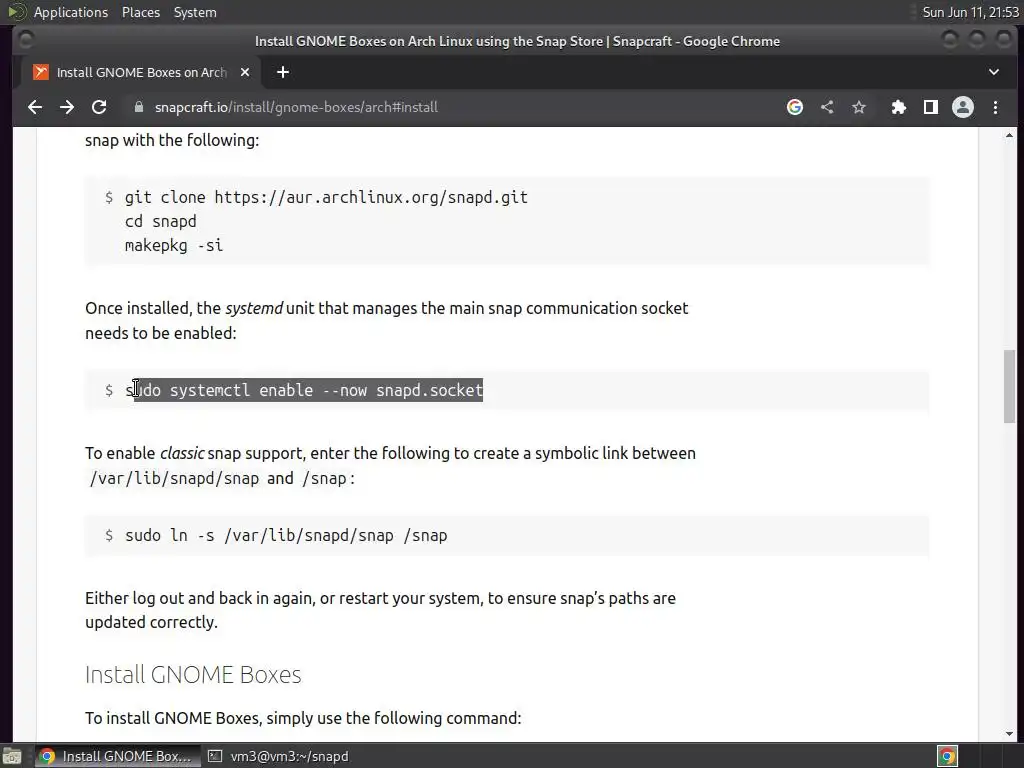Toggle Chrome side panel
Screen dimensions: 1024x768
(x=931, y=107)
